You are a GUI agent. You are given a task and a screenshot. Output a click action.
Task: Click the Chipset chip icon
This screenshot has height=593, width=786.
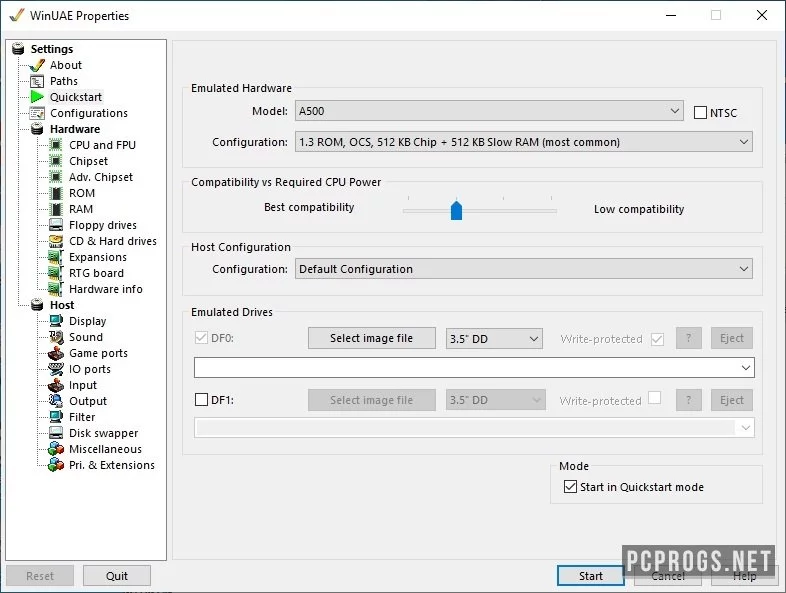pos(56,161)
